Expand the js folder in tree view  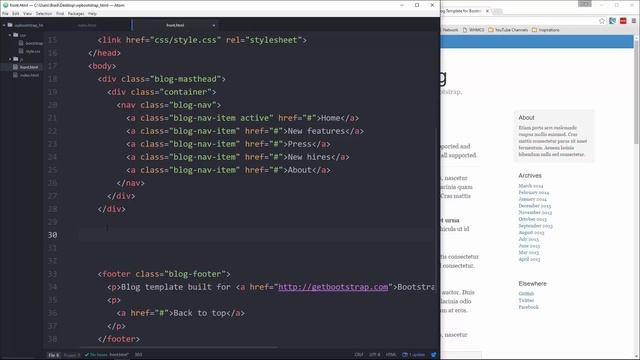click(x=10, y=59)
